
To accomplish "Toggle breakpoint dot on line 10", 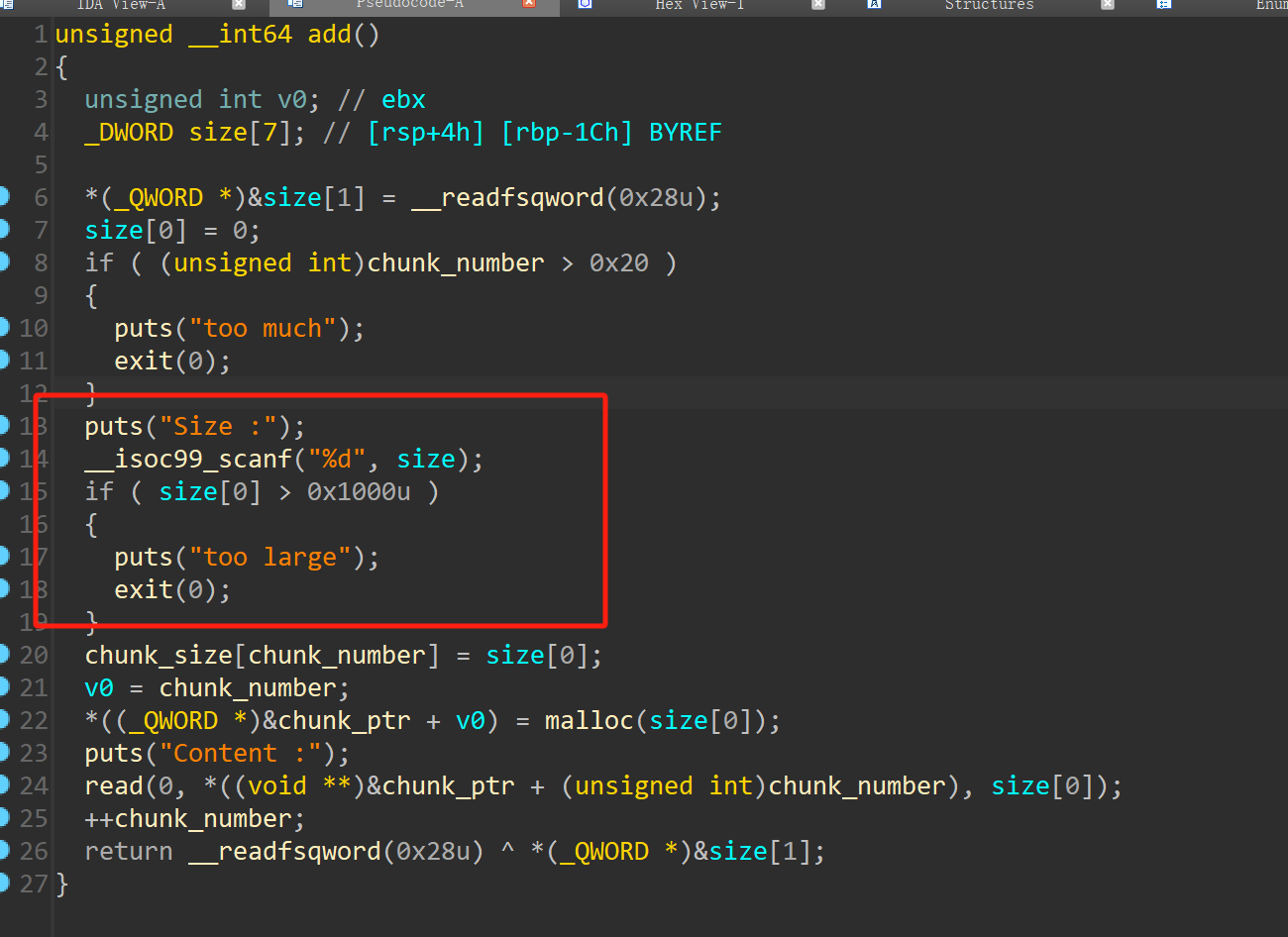I will pyautogui.click(x=4, y=328).
